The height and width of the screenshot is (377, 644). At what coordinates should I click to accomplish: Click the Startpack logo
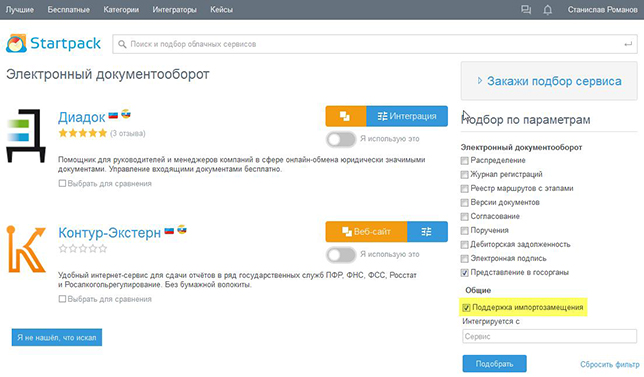click(x=53, y=44)
